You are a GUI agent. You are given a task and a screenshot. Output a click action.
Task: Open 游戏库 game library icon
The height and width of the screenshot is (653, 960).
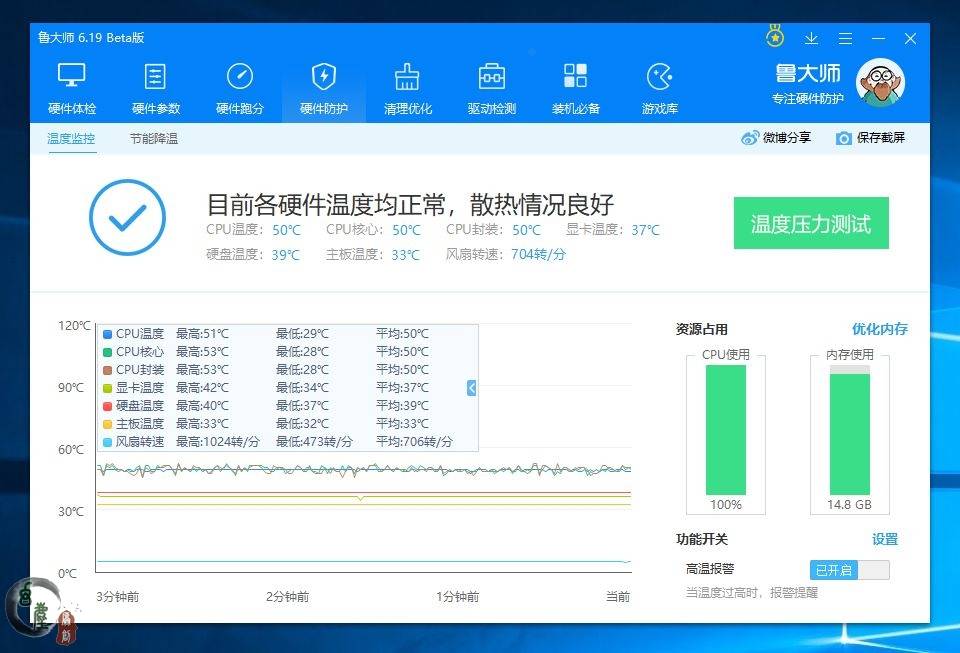[660, 77]
